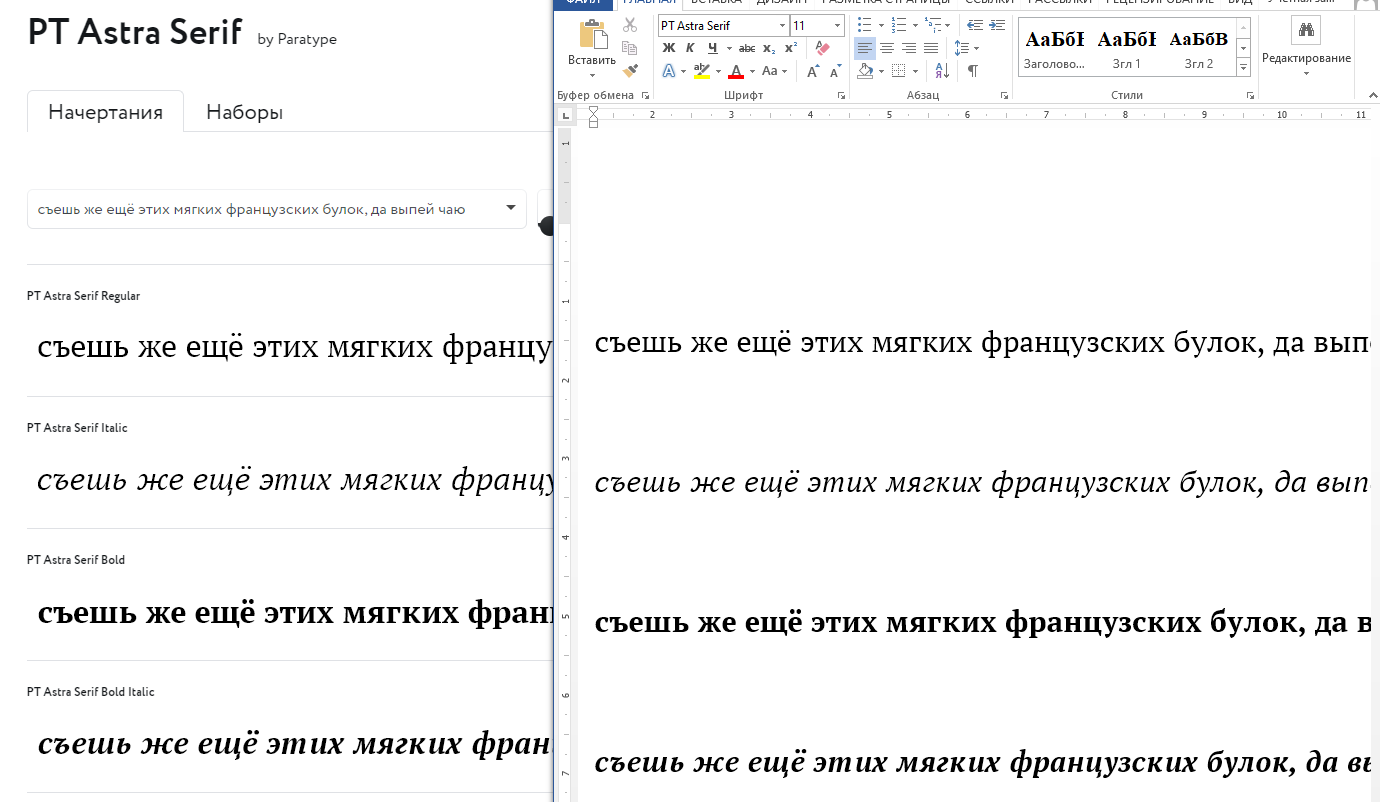Open line spacing options icon

(x=961, y=48)
